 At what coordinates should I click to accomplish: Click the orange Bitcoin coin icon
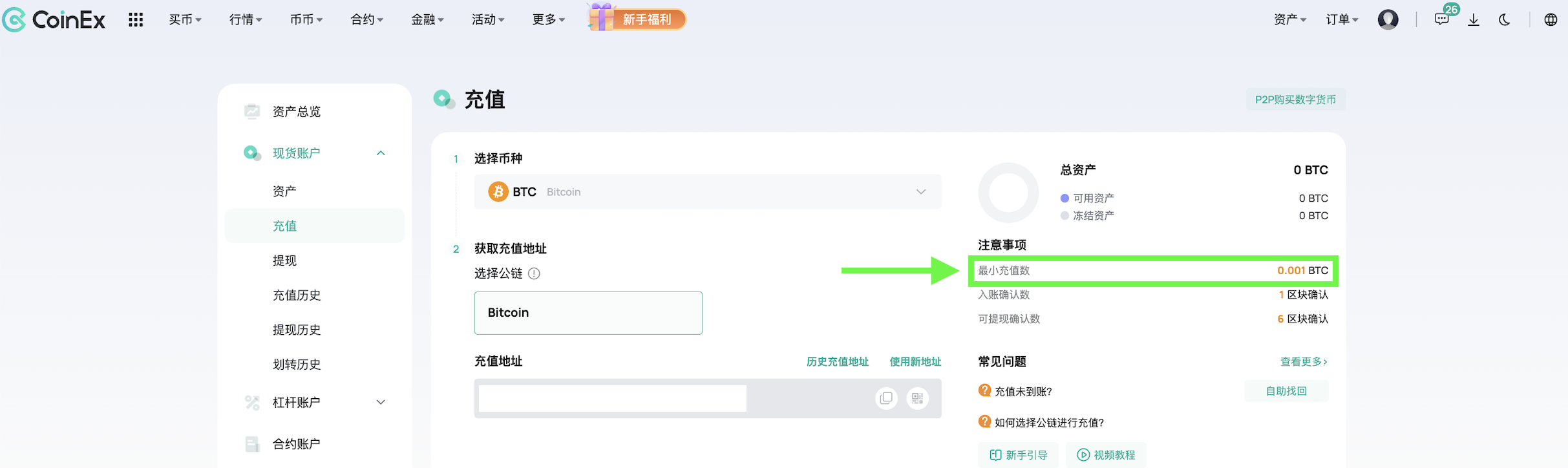click(x=498, y=191)
